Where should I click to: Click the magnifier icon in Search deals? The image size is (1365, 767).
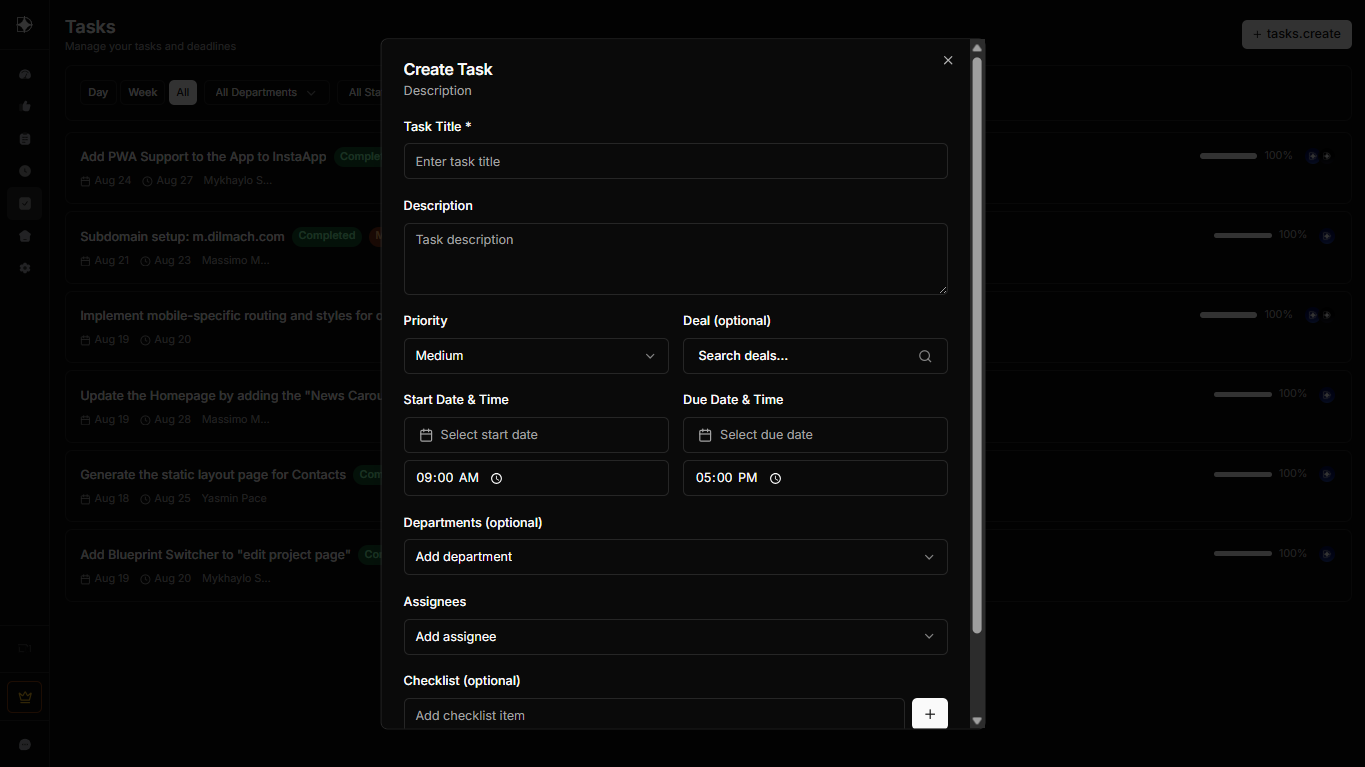coord(925,356)
